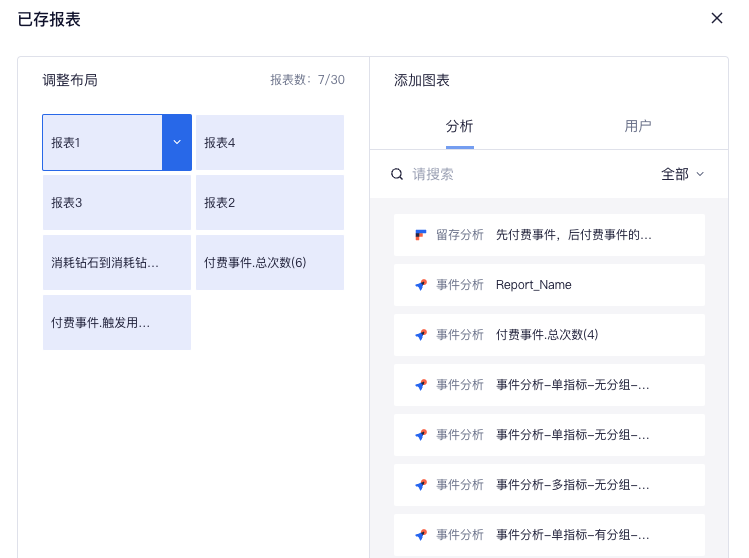Viewport: 749px width, 558px height.
Task: Expand the 全部 filter dropdown
Action: coord(682,174)
